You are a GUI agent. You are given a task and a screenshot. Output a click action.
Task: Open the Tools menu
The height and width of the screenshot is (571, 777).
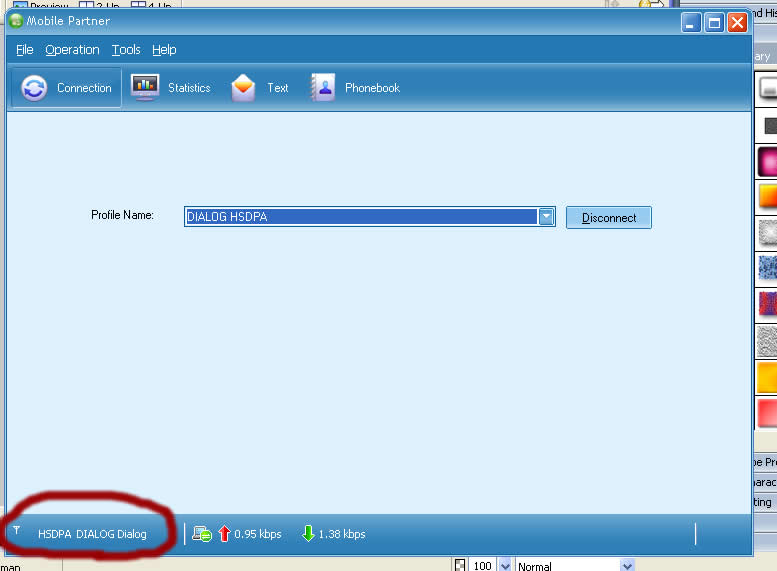[126, 50]
